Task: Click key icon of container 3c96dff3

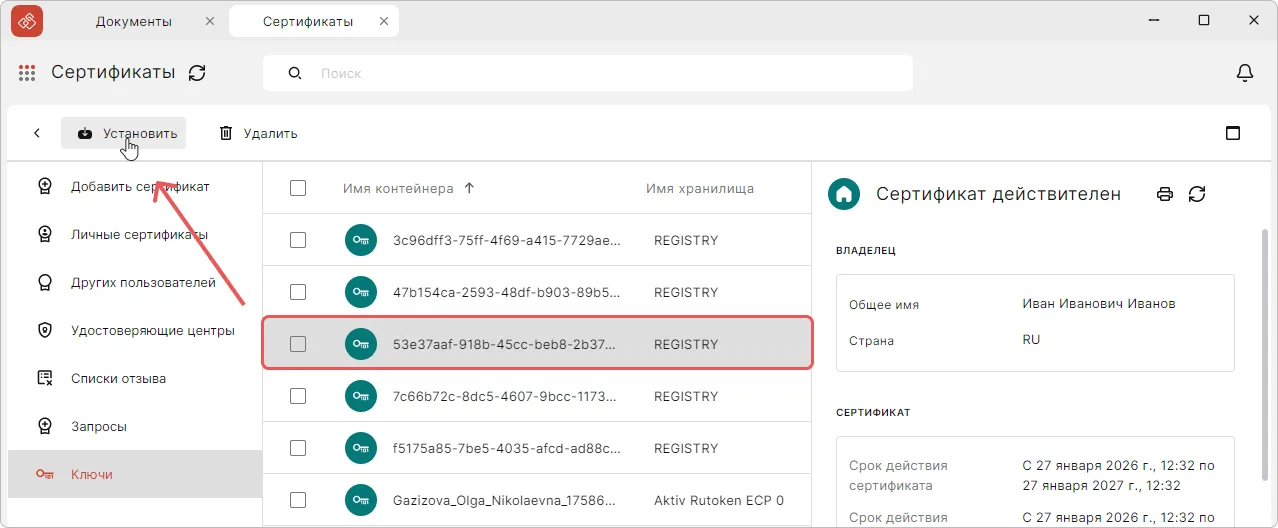Action: pos(361,240)
